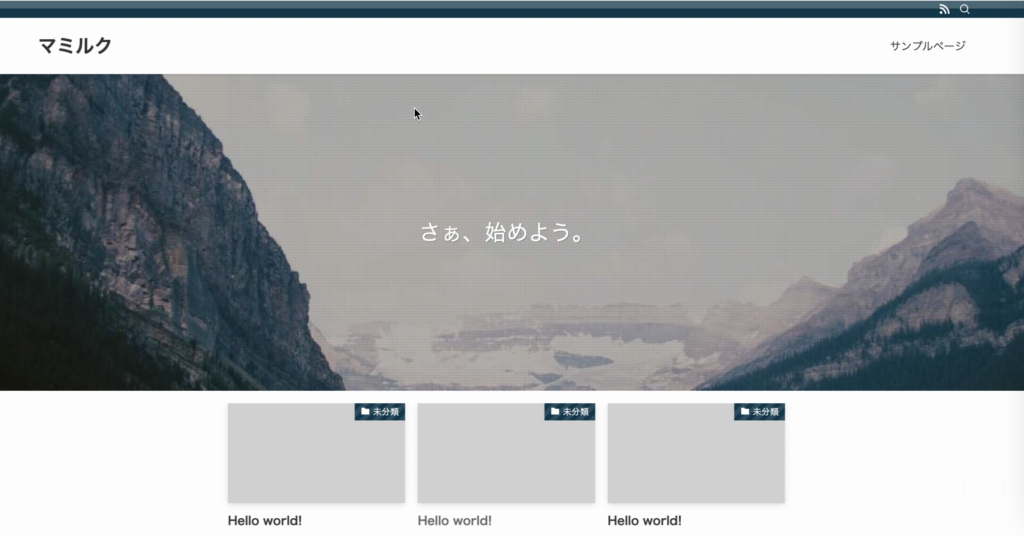Go to home via マミルク site title
The height and width of the screenshot is (536, 1024).
(x=75, y=46)
